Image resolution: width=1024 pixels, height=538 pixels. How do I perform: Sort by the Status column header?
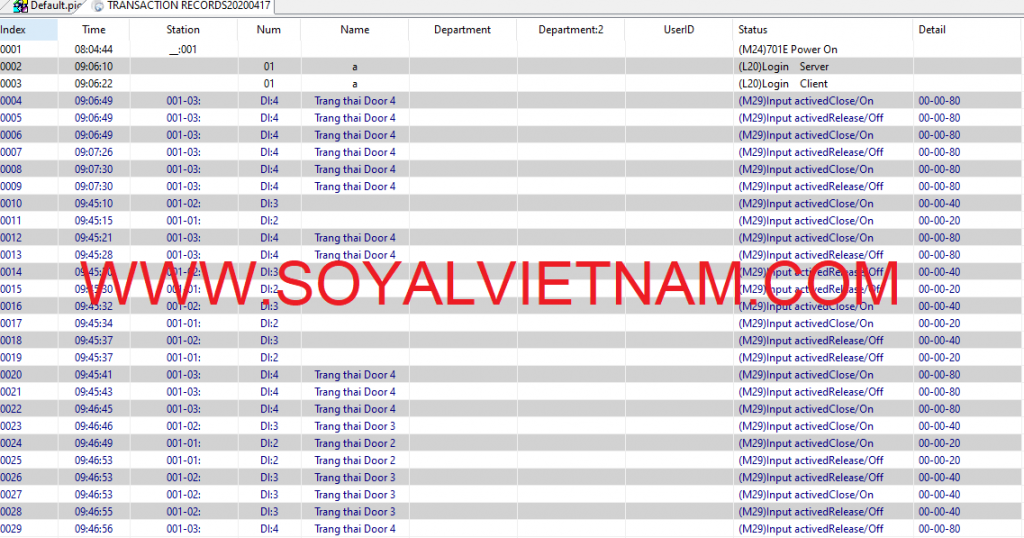[752, 30]
